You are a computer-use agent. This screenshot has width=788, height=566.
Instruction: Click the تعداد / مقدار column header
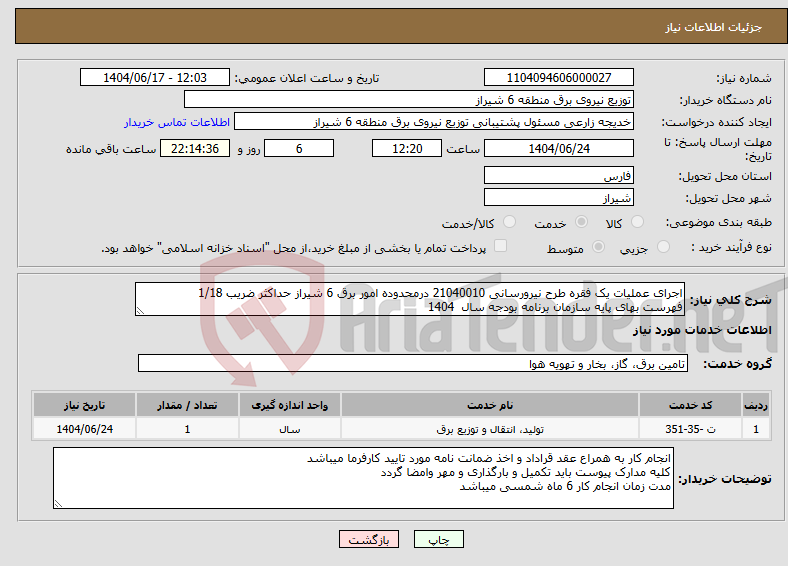tap(187, 405)
